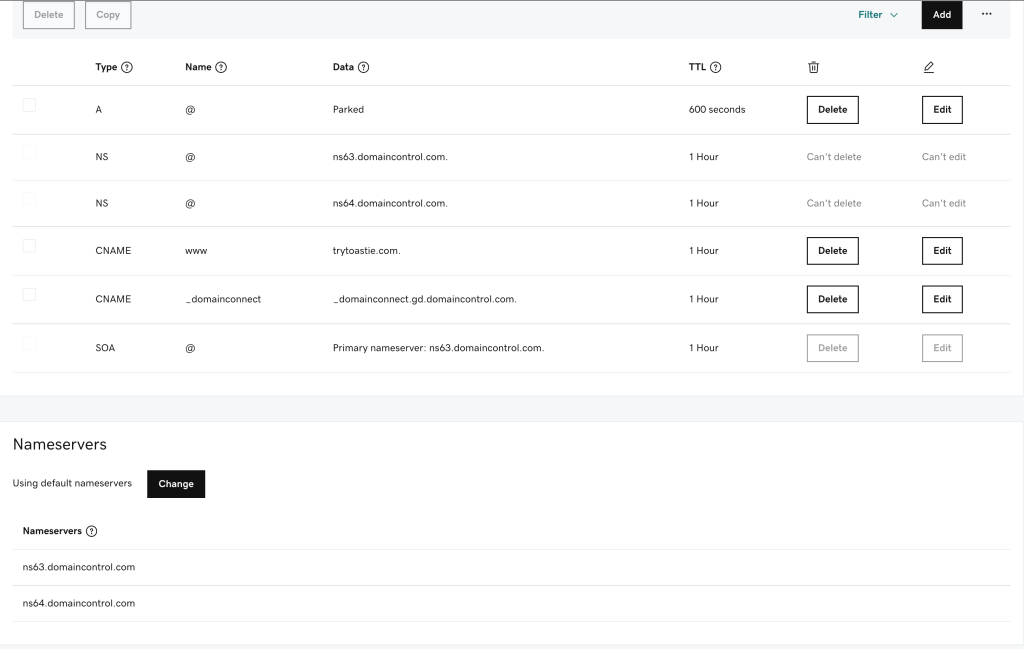Click the disabled Delete button for SOA
Screen dimensions: 1024x649
pyautogui.click(x=833, y=348)
